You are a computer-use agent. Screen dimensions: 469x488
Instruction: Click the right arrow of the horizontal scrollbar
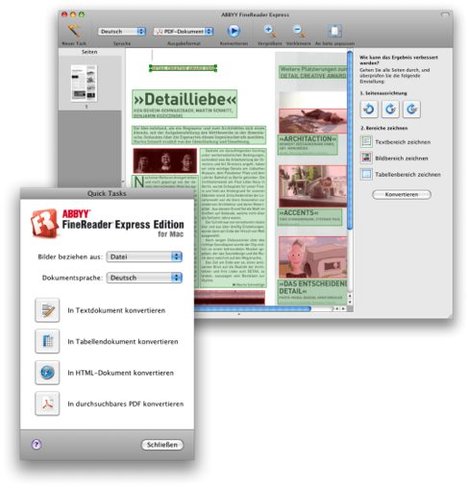point(343,309)
